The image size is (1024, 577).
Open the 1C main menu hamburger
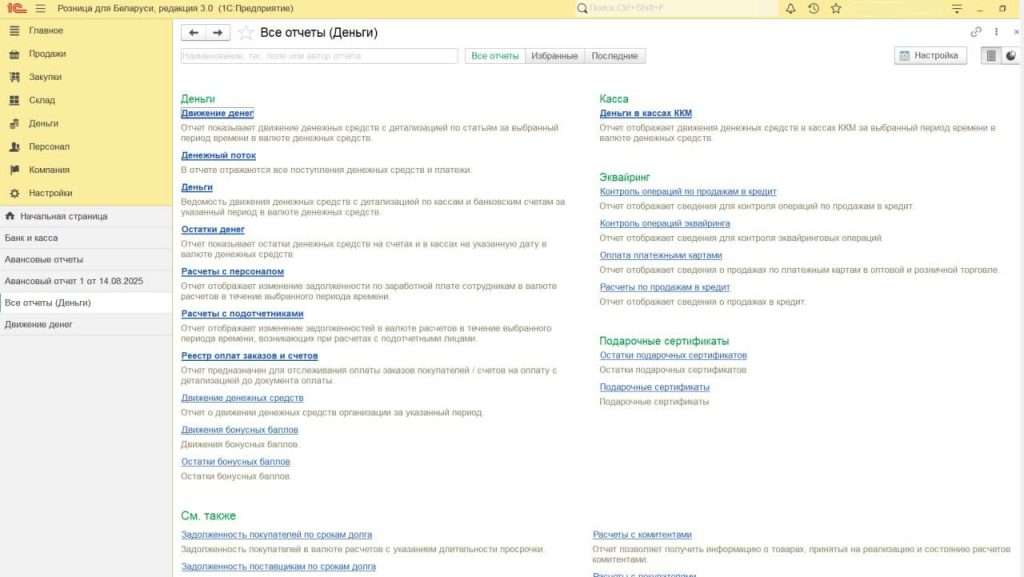point(40,8)
